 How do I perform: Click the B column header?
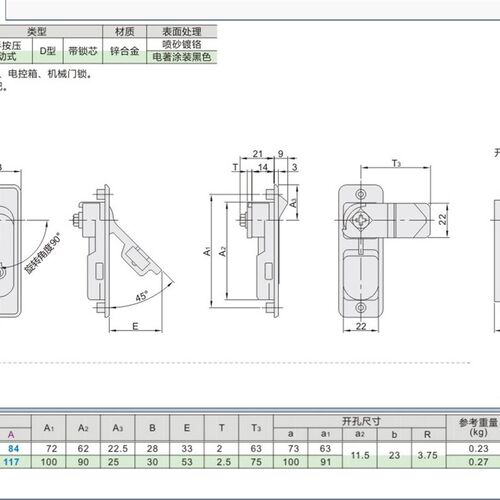[152, 428]
